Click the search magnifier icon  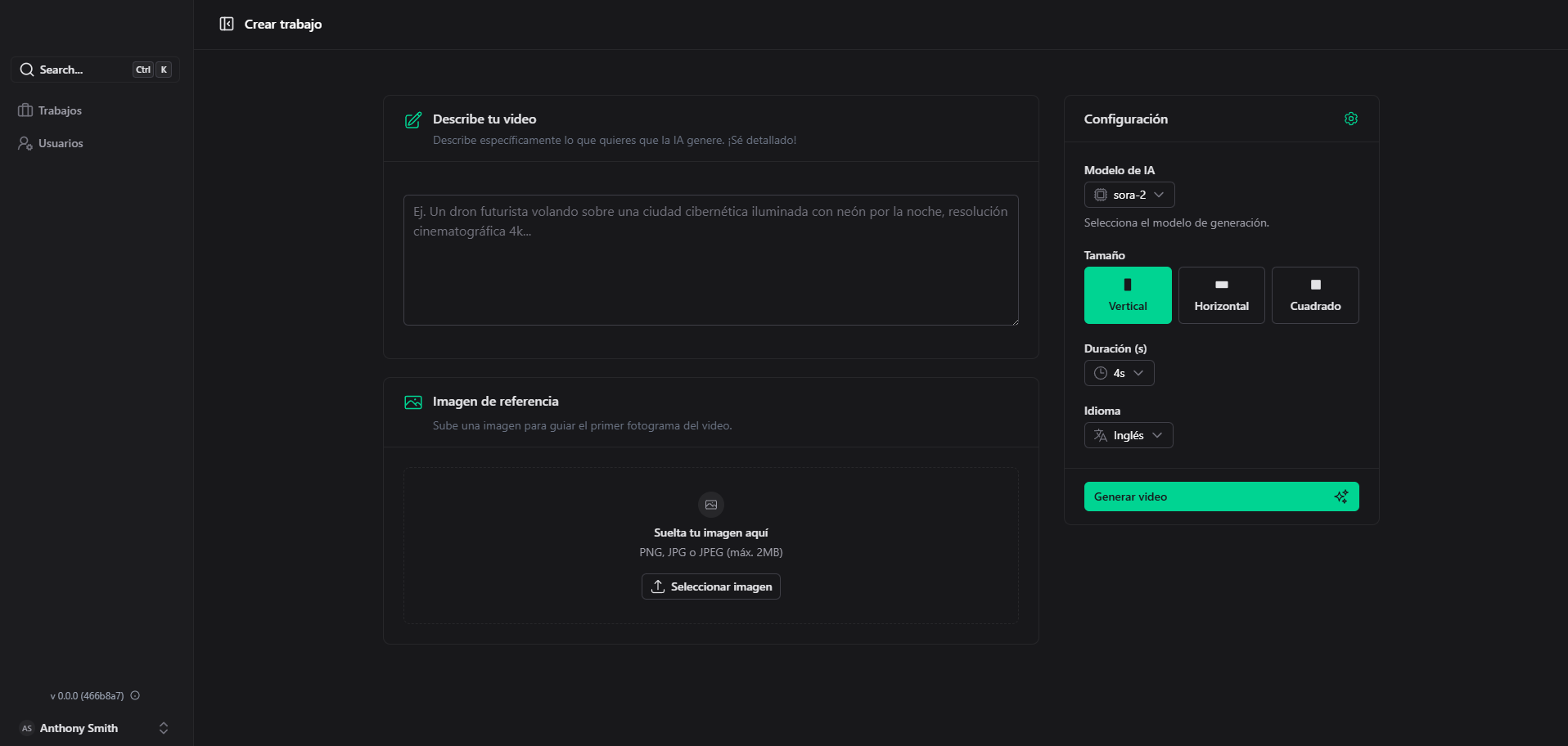27,70
